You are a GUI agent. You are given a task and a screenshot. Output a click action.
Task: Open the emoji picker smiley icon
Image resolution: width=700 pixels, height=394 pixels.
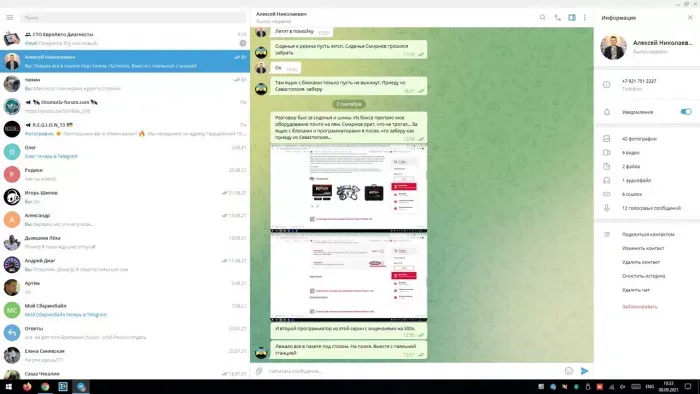click(568, 371)
